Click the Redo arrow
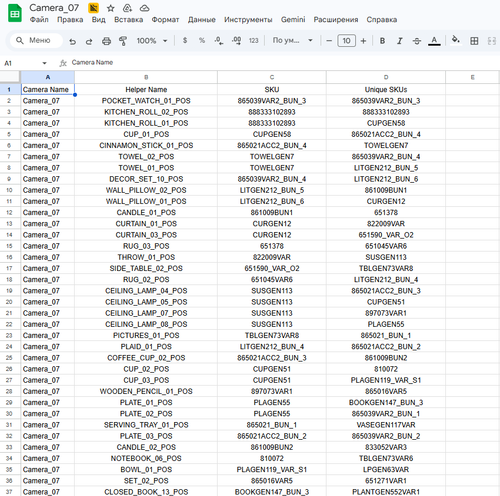 coord(89,41)
